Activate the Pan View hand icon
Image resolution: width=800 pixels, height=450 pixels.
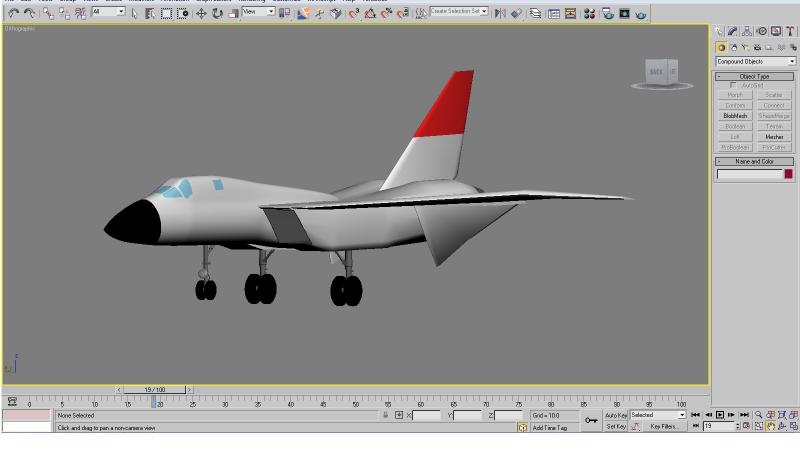[x=771, y=426]
